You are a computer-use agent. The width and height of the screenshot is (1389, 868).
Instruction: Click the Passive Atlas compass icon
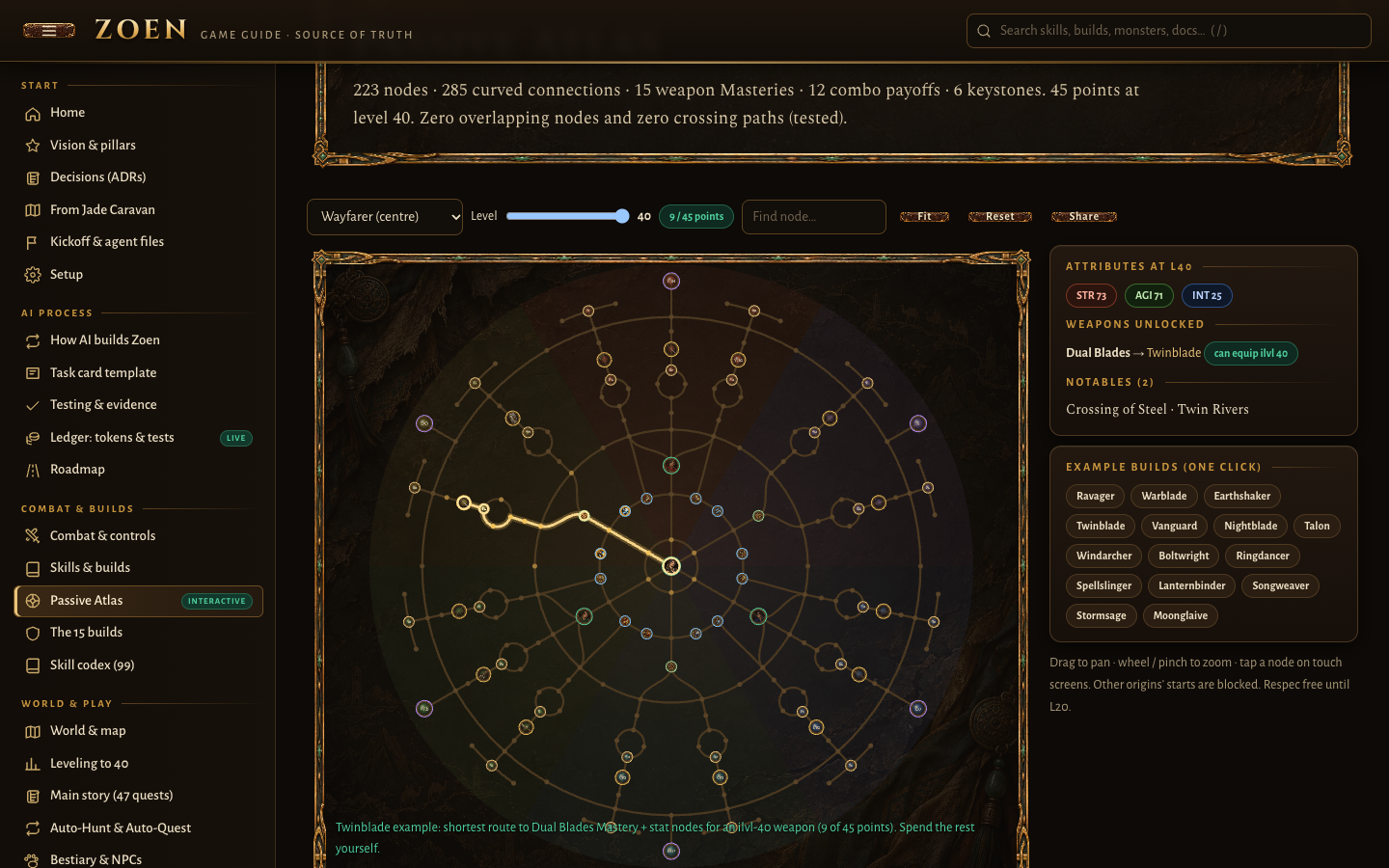click(x=33, y=601)
